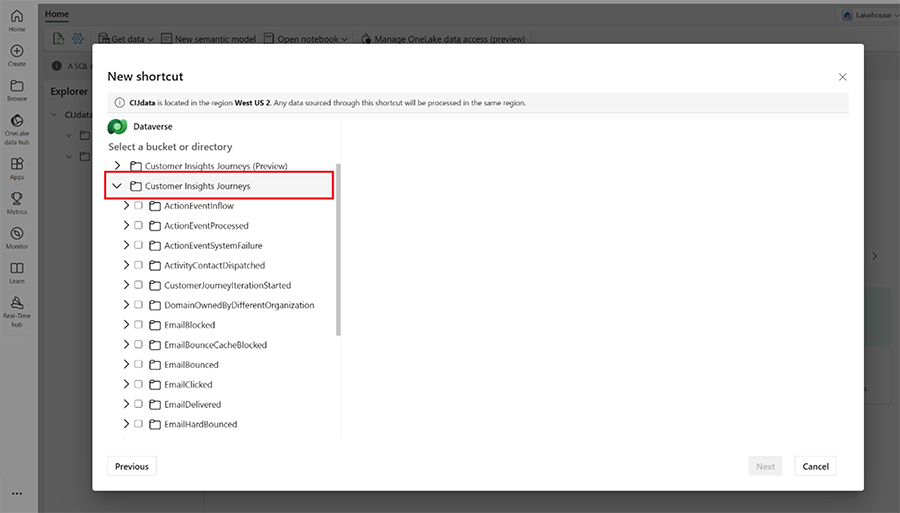Click the EmailBlocked folder icon
Image resolution: width=900 pixels, height=513 pixels.
pyautogui.click(x=155, y=325)
